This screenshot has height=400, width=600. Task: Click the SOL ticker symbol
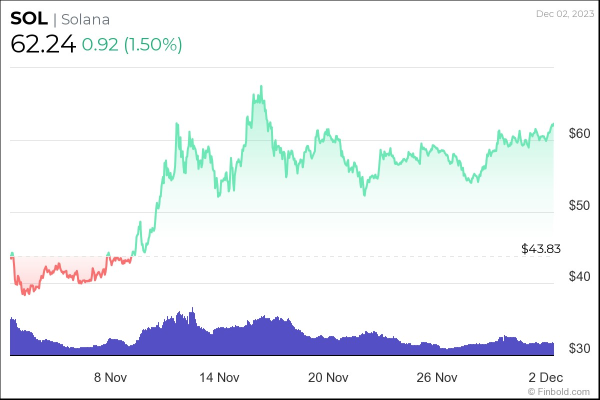click(28, 19)
